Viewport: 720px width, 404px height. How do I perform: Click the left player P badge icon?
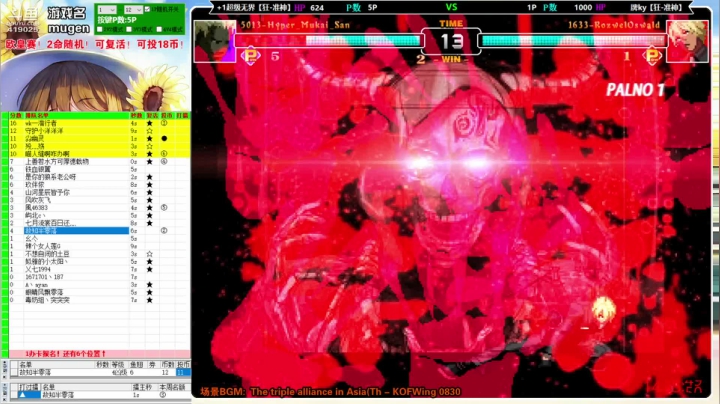(x=251, y=56)
